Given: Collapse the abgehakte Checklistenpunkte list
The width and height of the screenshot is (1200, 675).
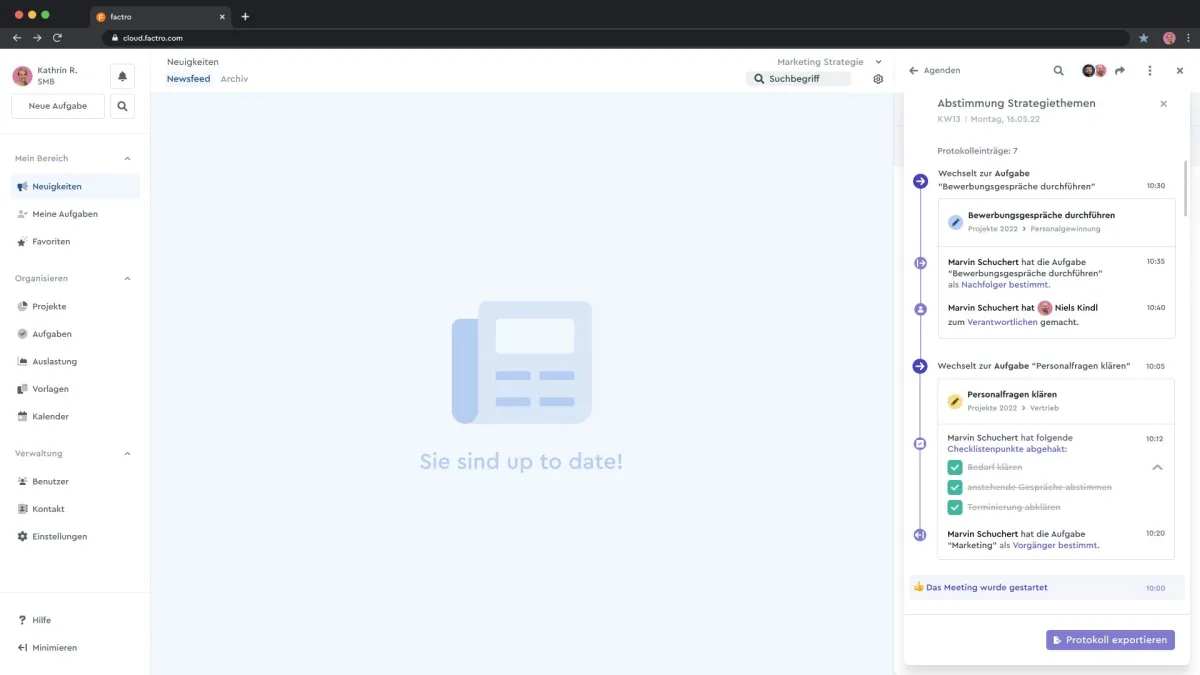Looking at the screenshot, I should (x=1157, y=466).
